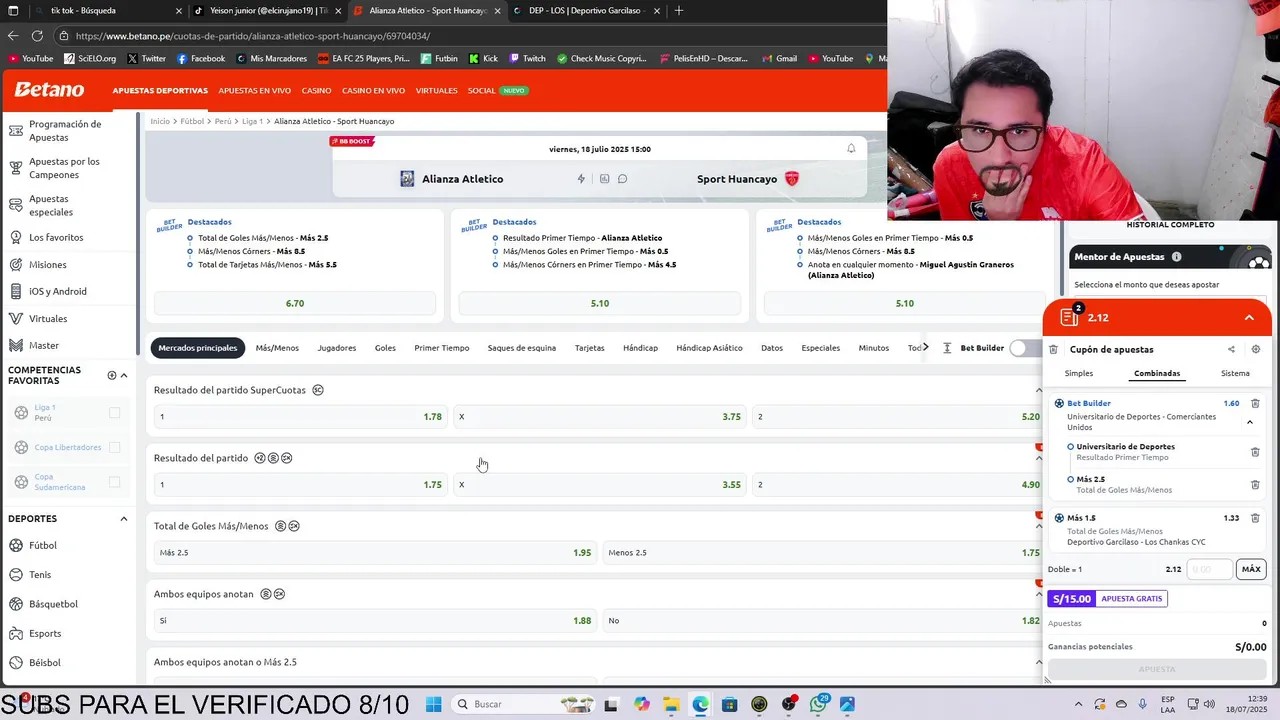1280x720 pixels.
Task: Click the bet slip icon with badge 2
Action: 1069,317
